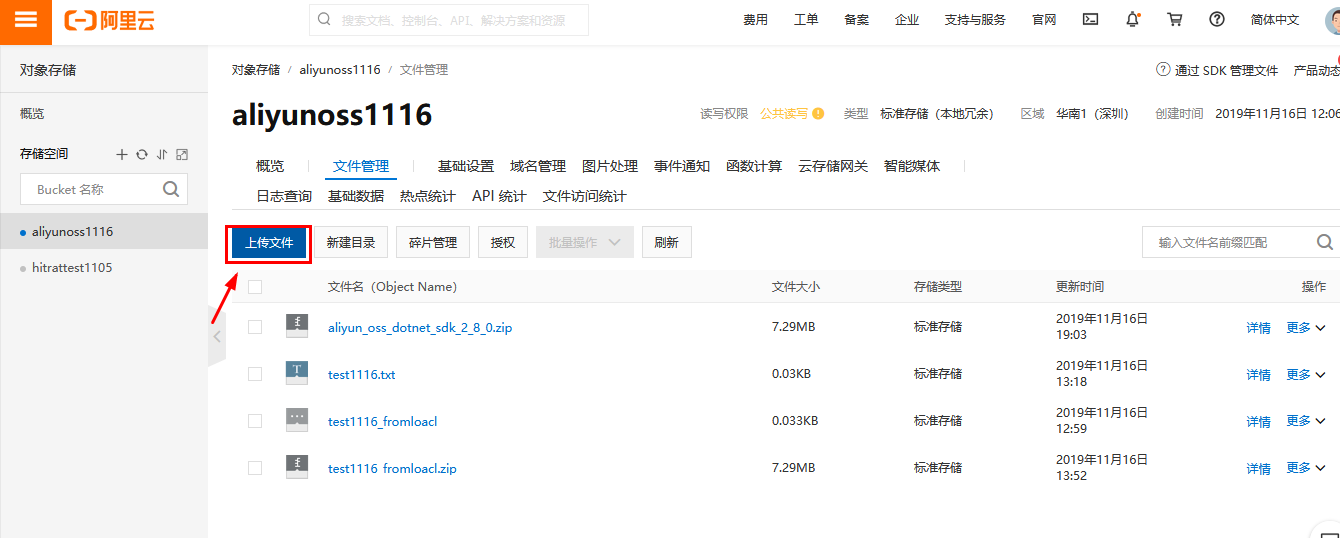Focus the Bucket 名称 search field
This screenshot has height=538, width=1340.
point(104,189)
